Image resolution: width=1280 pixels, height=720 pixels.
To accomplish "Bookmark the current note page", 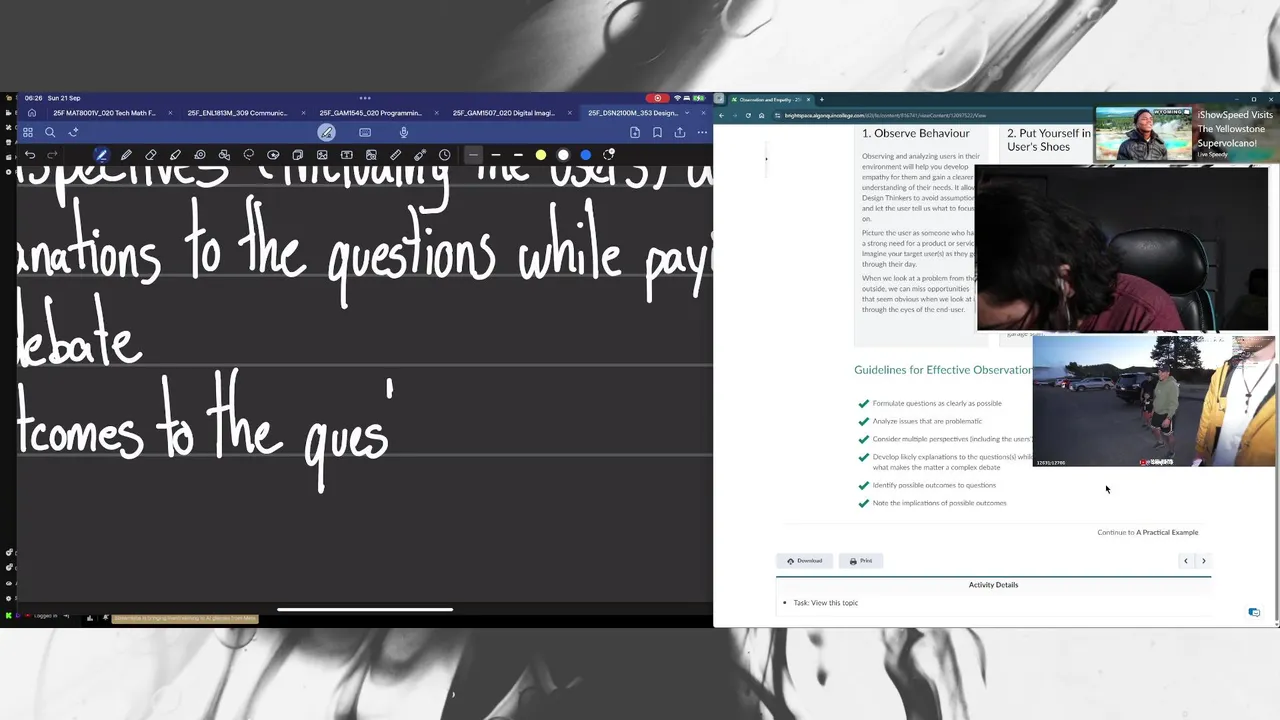I will [657, 132].
